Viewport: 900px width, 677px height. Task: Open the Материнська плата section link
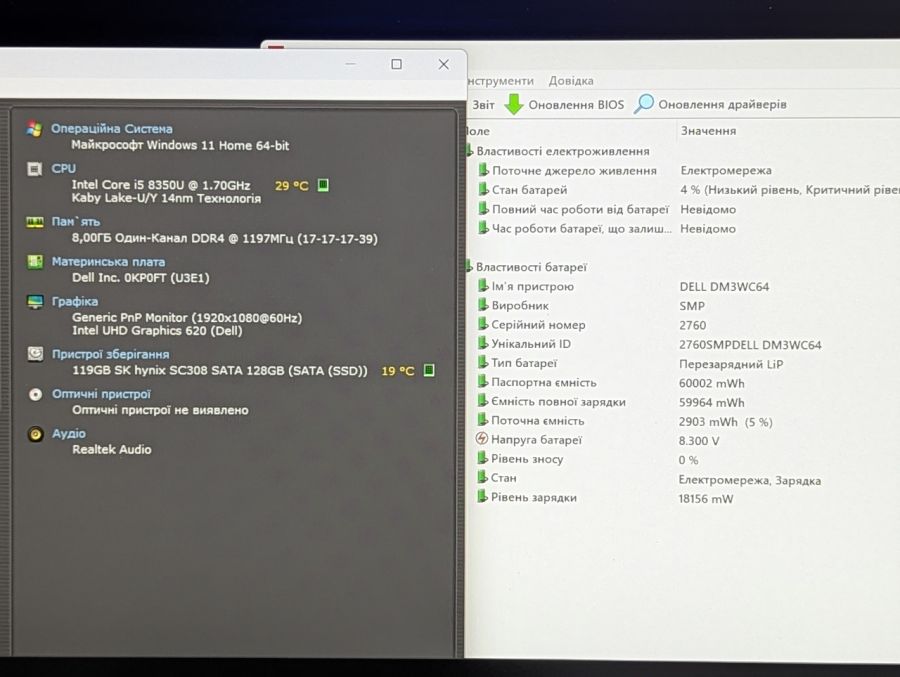(x=108, y=262)
